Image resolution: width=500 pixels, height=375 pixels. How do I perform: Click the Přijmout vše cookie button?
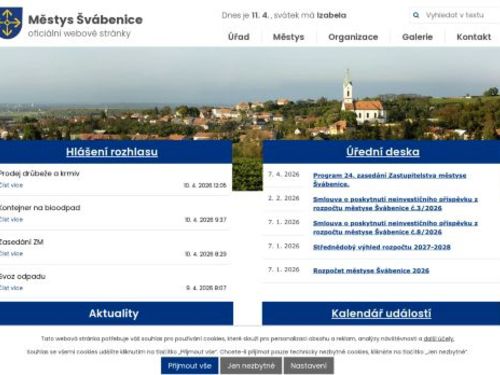(190, 366)
